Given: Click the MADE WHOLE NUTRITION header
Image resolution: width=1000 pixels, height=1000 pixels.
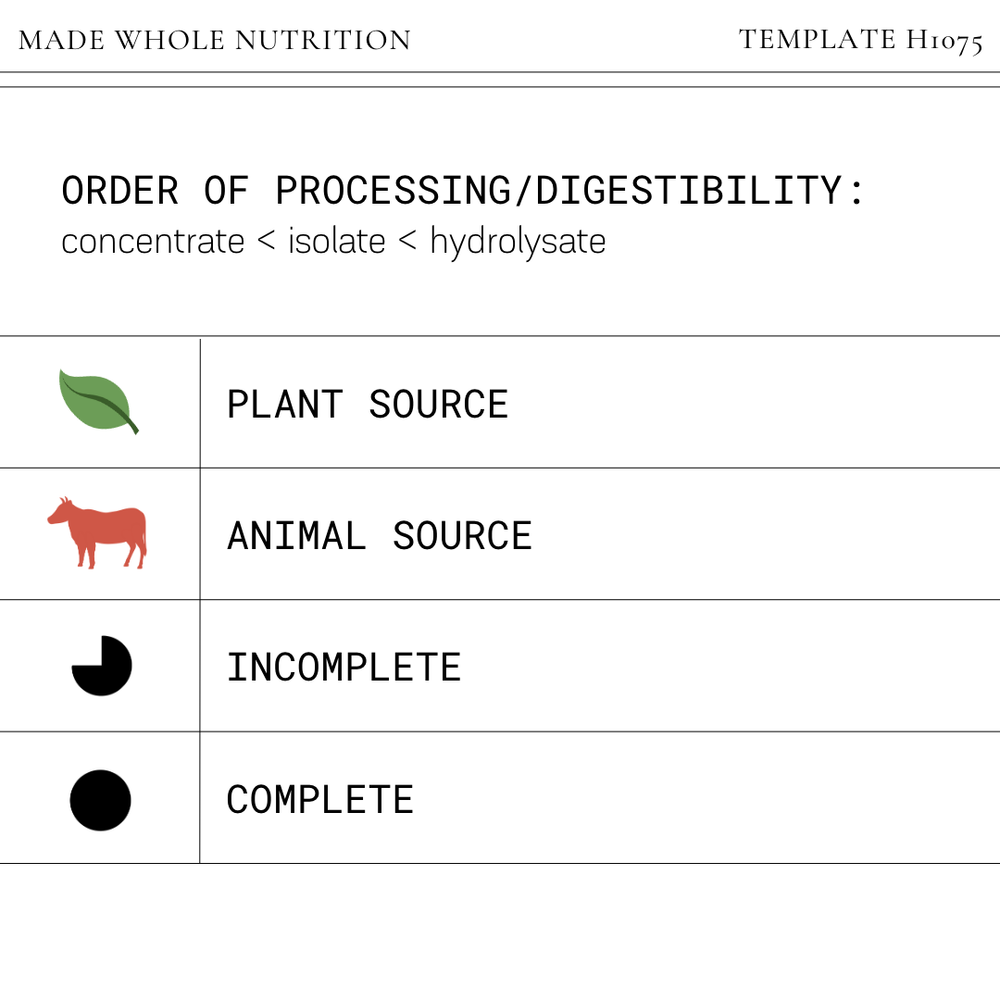Looking at the screenshot, I should [x=215, y=40].
